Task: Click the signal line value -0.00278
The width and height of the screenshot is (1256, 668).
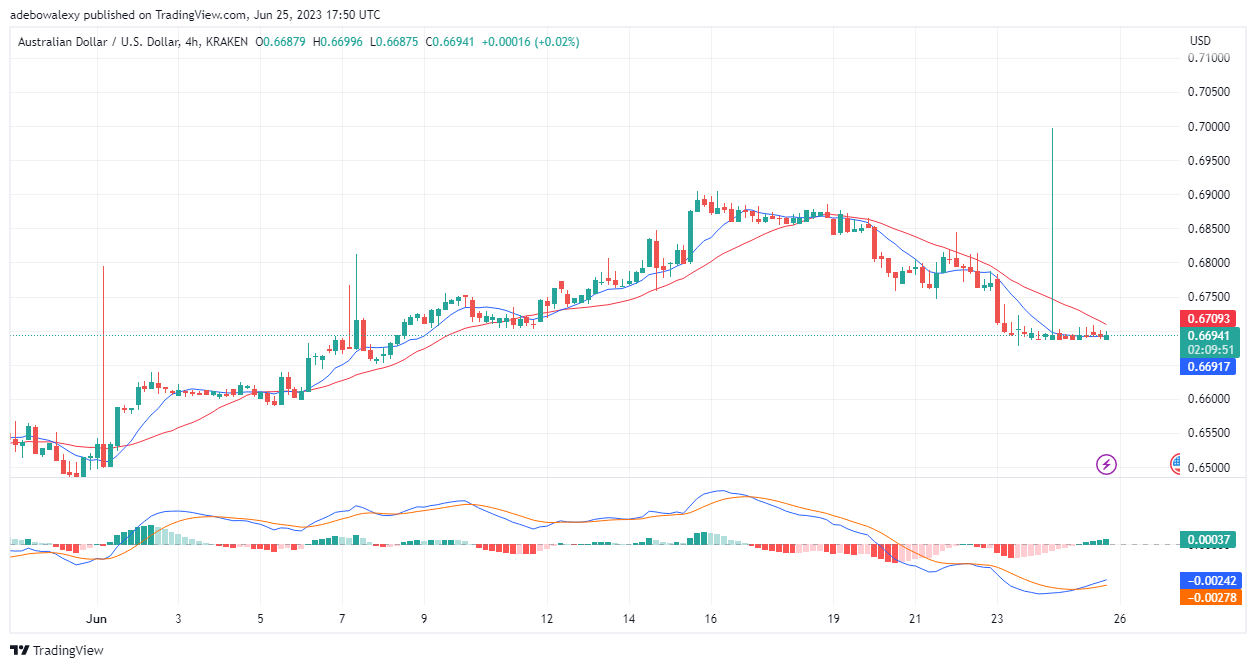Action: pos(1211,597)
